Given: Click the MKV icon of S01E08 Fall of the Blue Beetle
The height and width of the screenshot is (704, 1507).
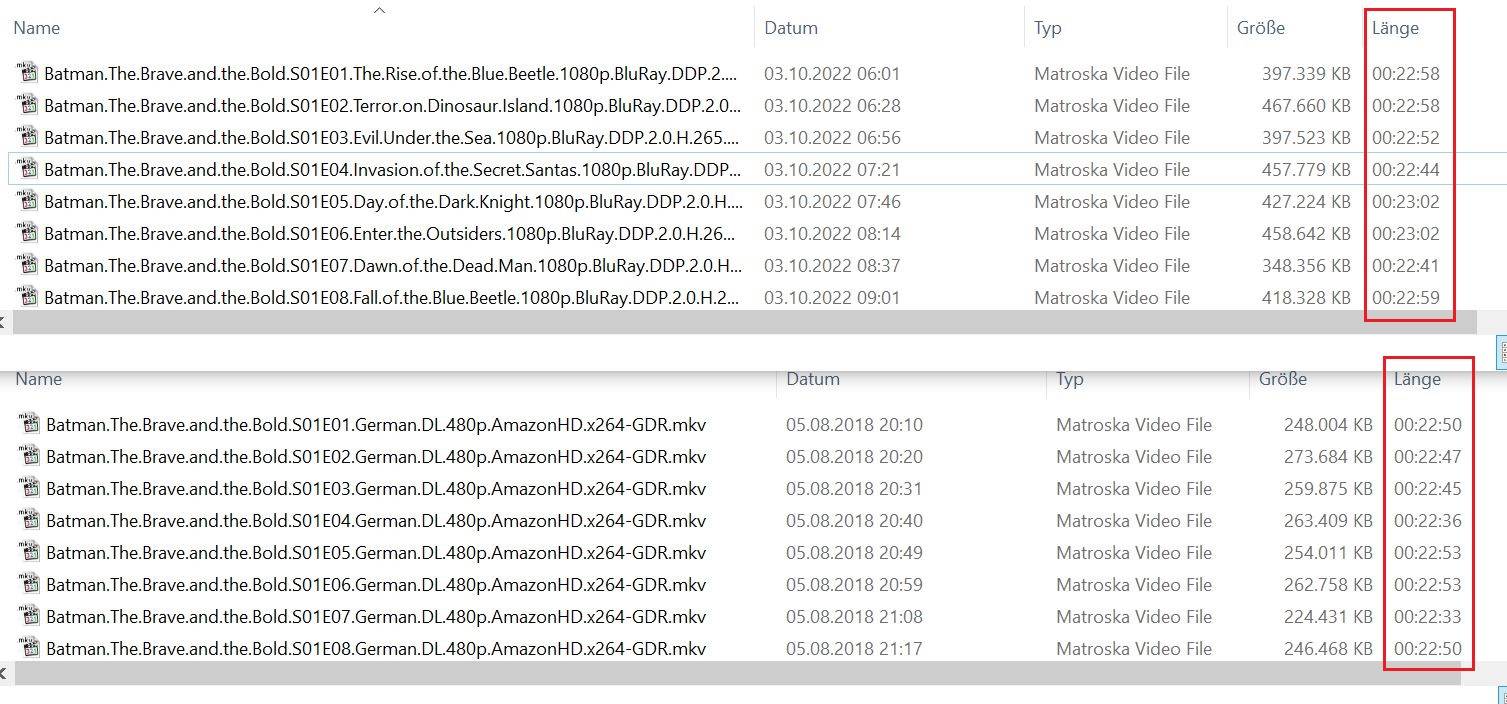Looking at the screenshot, I should coord(28,297).
